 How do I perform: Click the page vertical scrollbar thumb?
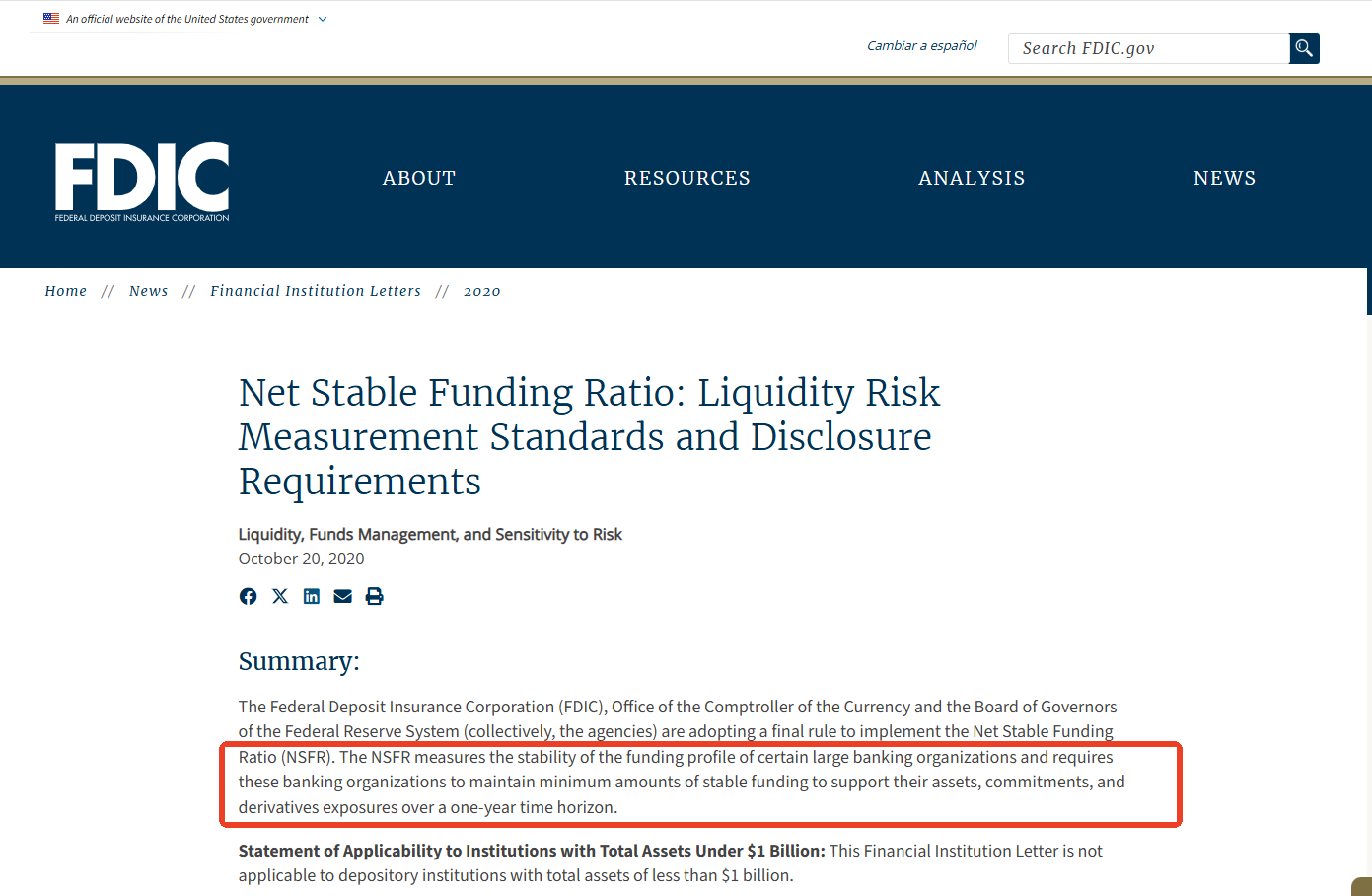[x=1369, y=291]
